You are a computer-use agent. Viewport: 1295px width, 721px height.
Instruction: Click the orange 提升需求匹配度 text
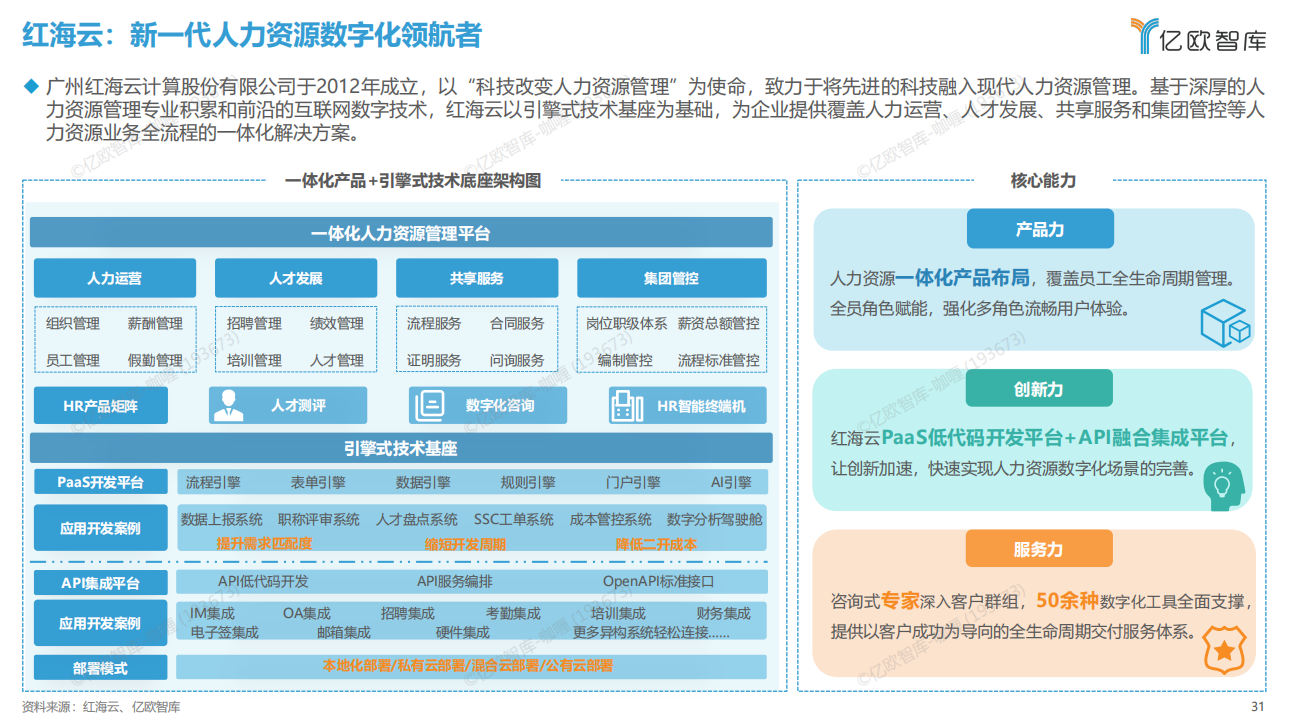[x=264, y=544]
